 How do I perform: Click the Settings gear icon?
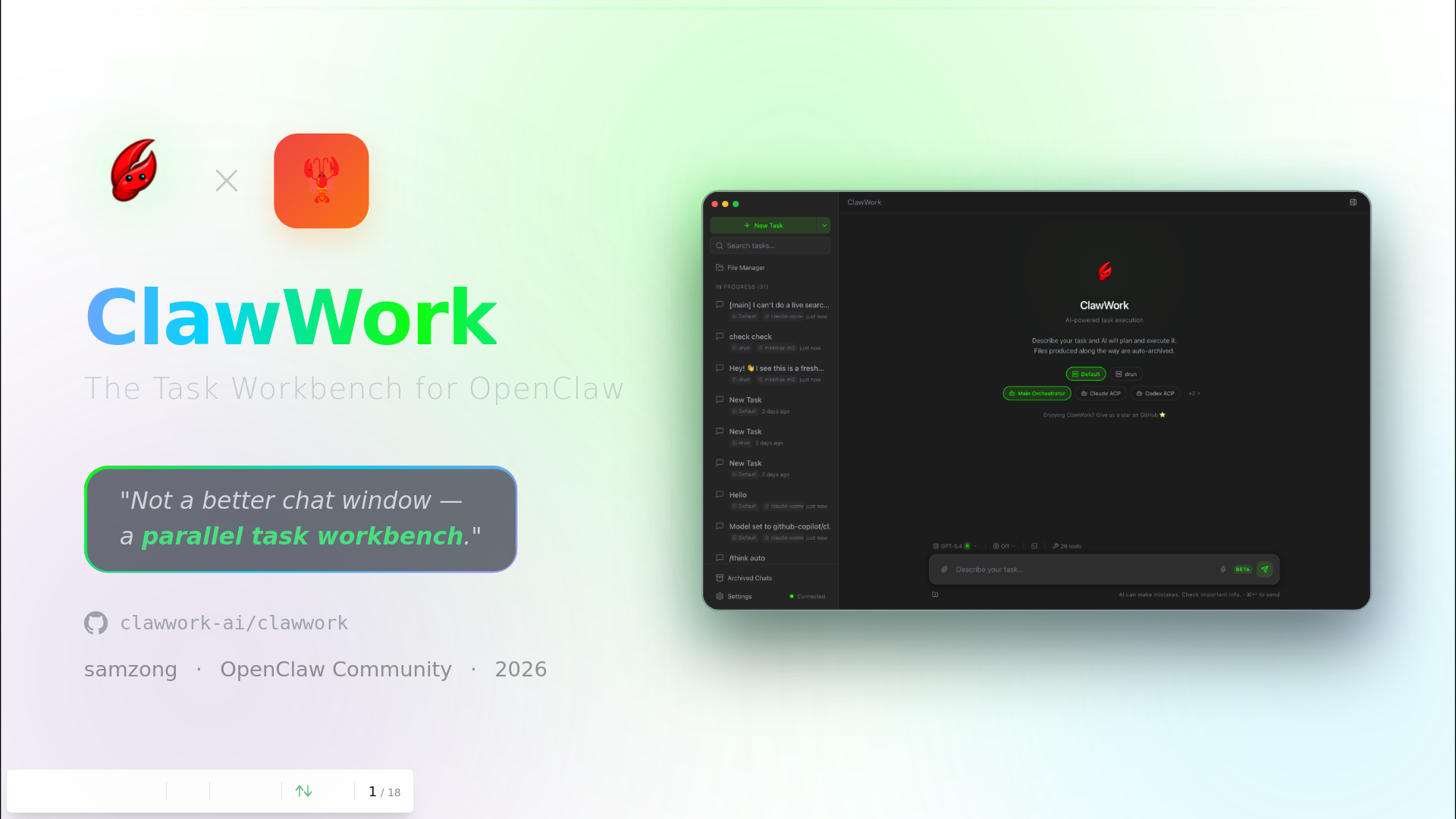click(720, 596)
